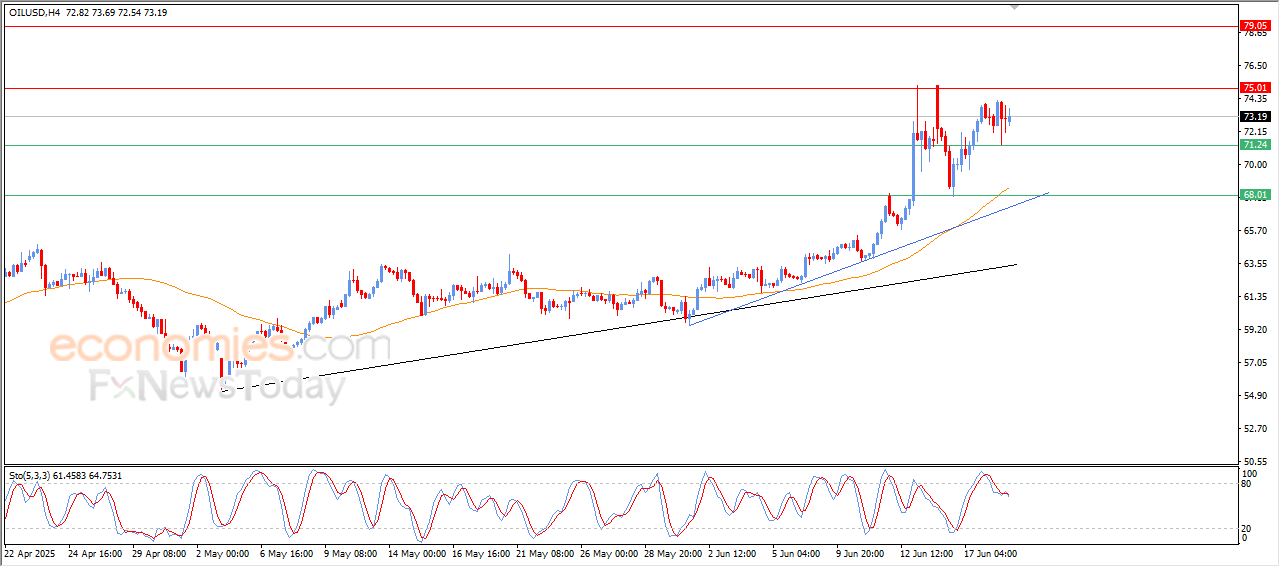Click the grey 73.19 current price tag
The width and height of the screenshot is (1280, 567).
click(1254, 117)
